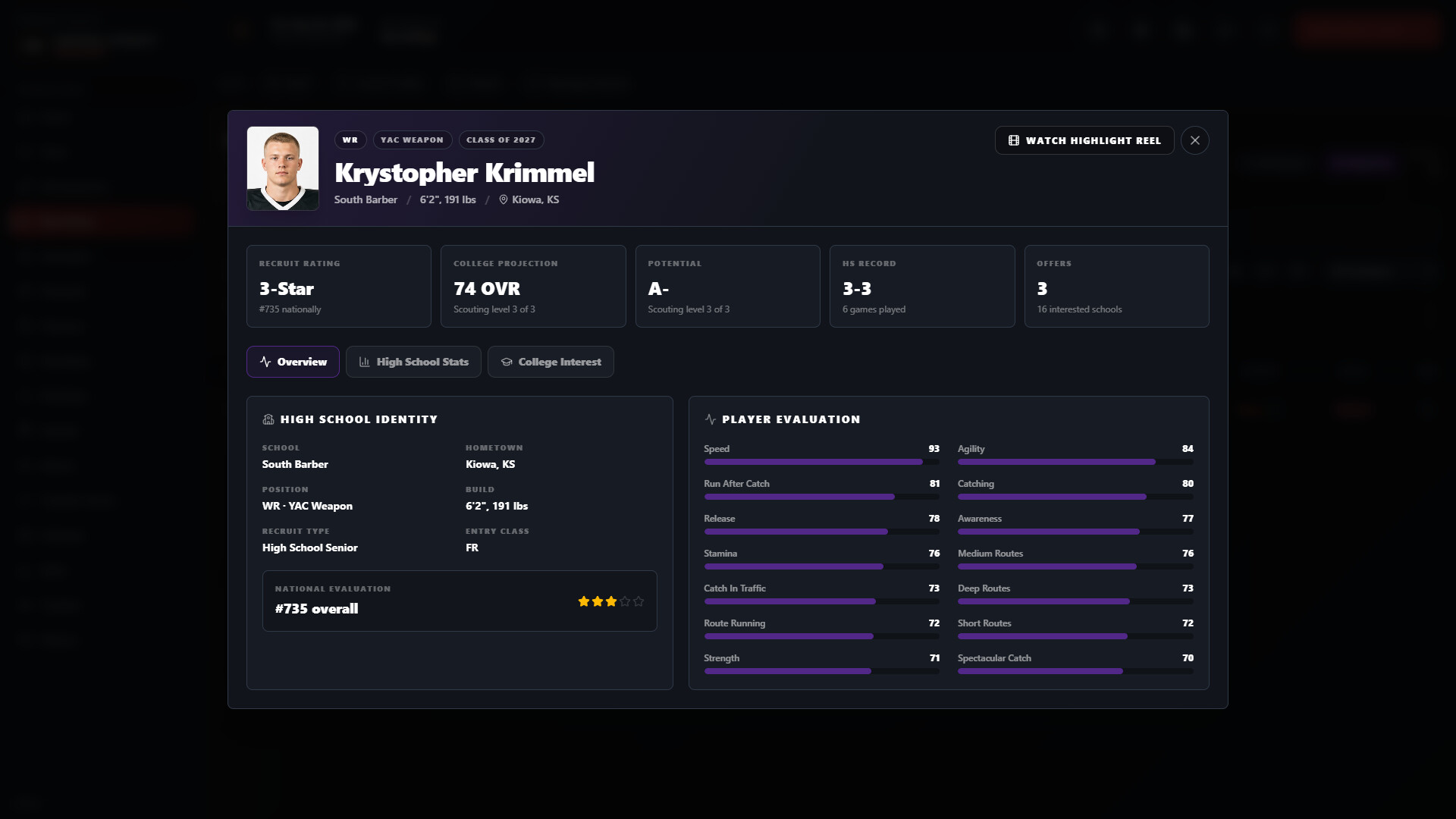Switch to the High School Stats tab
This screenshot has height=819, width=1456.
(413, 362)
